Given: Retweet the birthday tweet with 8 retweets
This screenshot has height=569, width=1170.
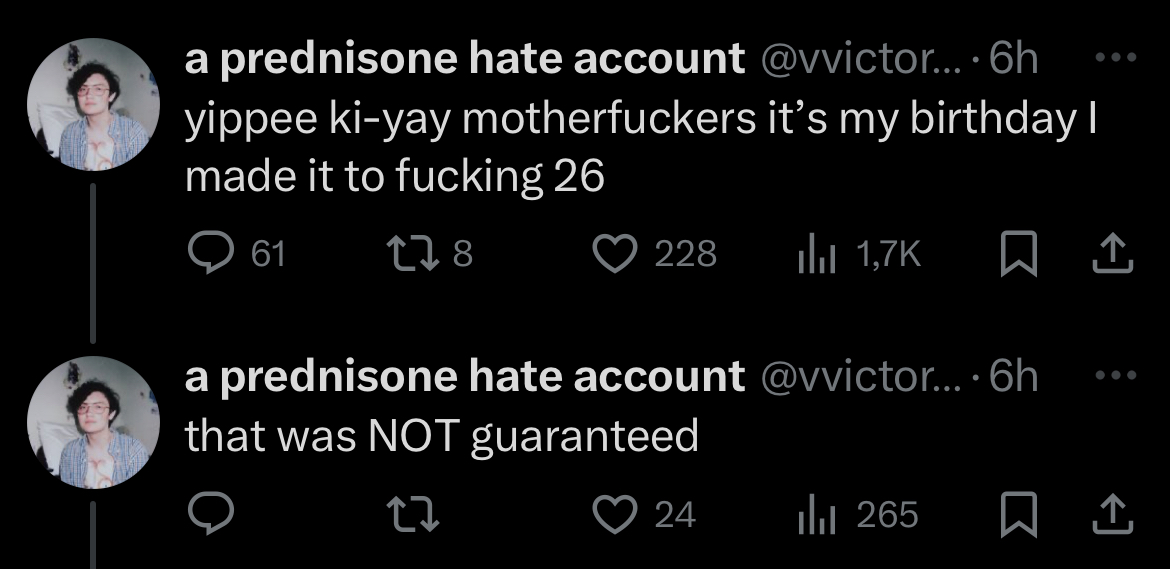Looking at the screenshot, I should click(x=430, y=254).
